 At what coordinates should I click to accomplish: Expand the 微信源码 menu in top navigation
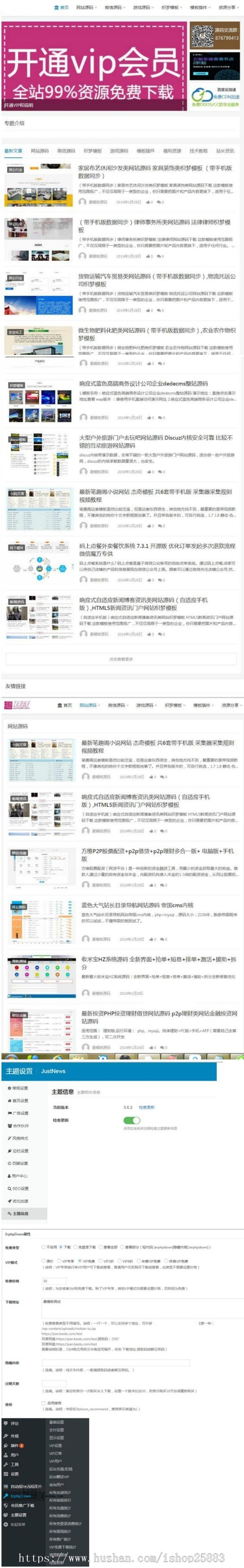tap(115, 7)
